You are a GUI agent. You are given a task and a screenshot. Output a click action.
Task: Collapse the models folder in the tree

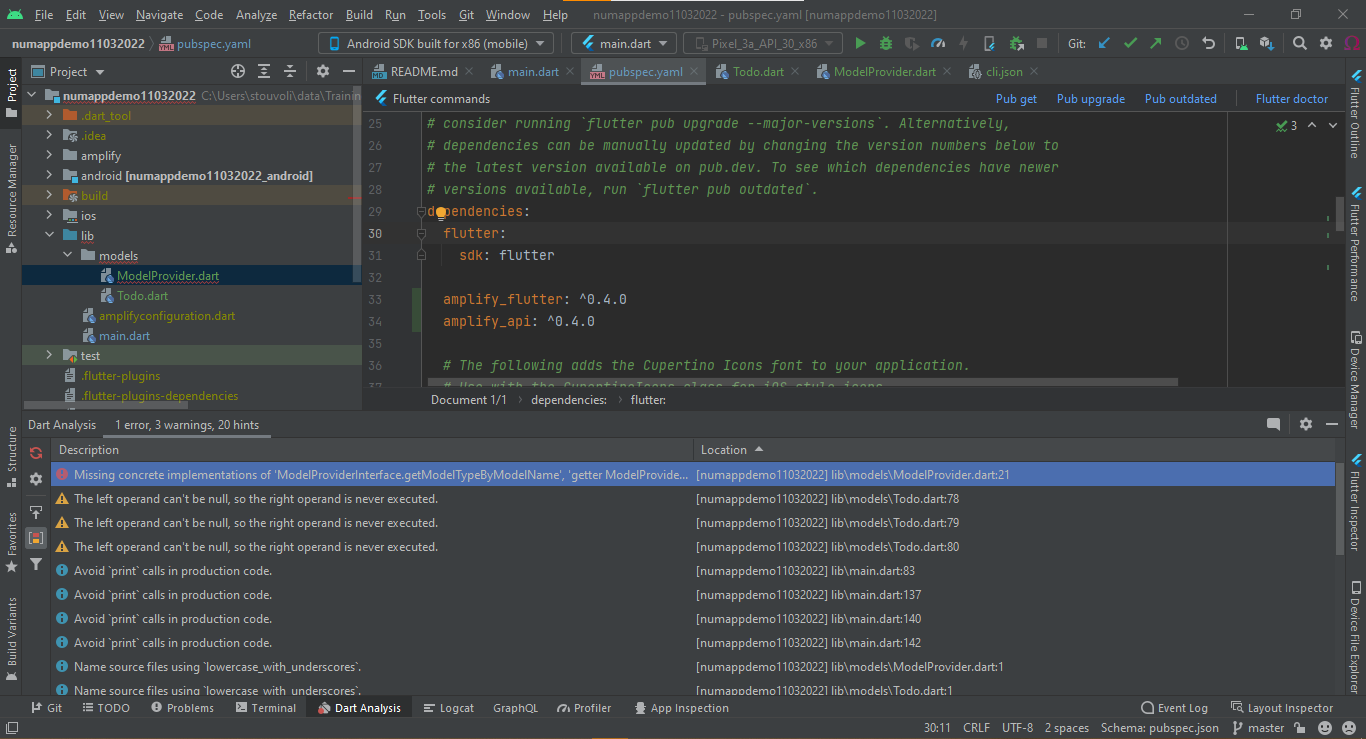(65, 255)
